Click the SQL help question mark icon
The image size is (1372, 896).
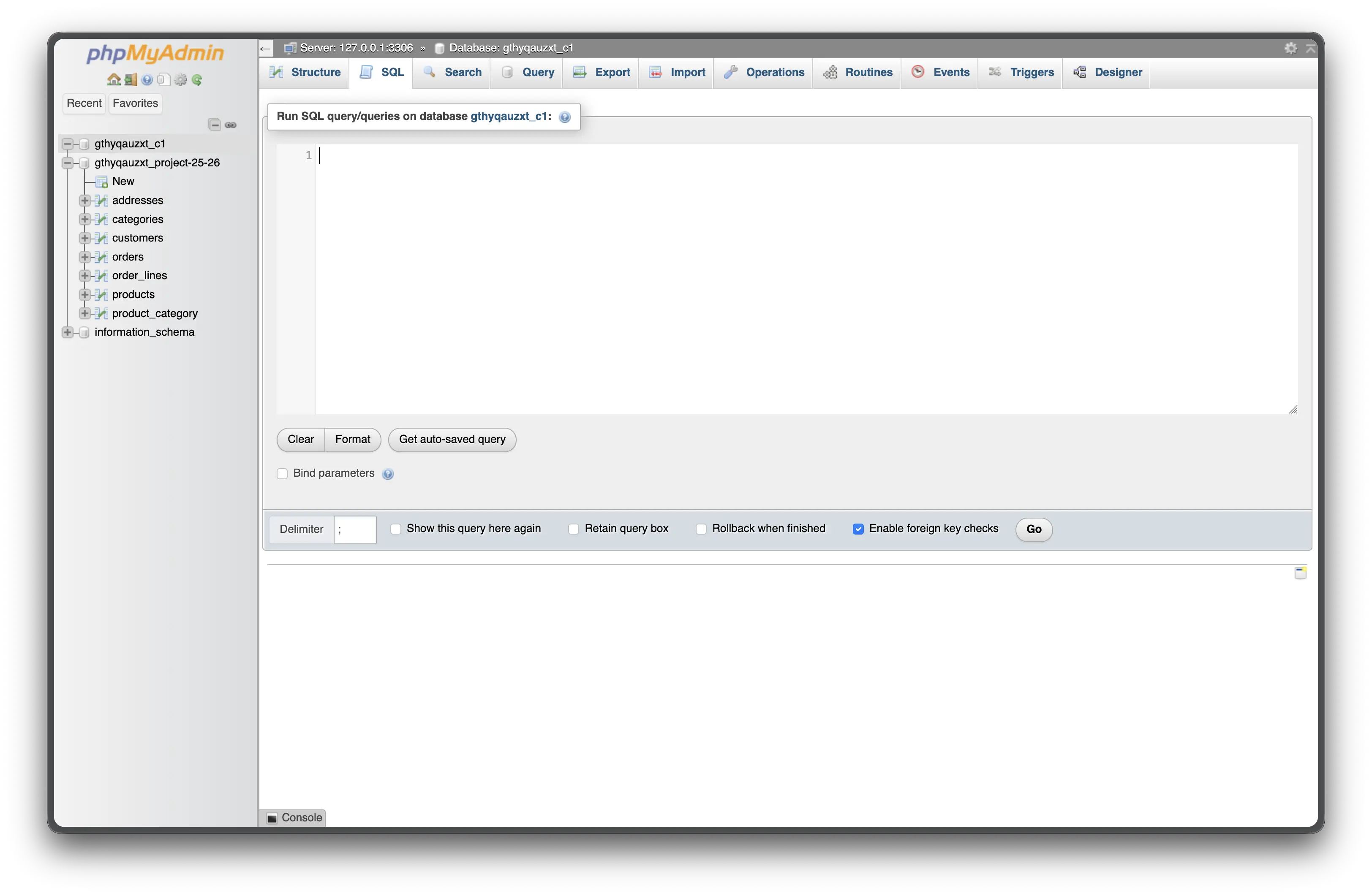(565, 117)
